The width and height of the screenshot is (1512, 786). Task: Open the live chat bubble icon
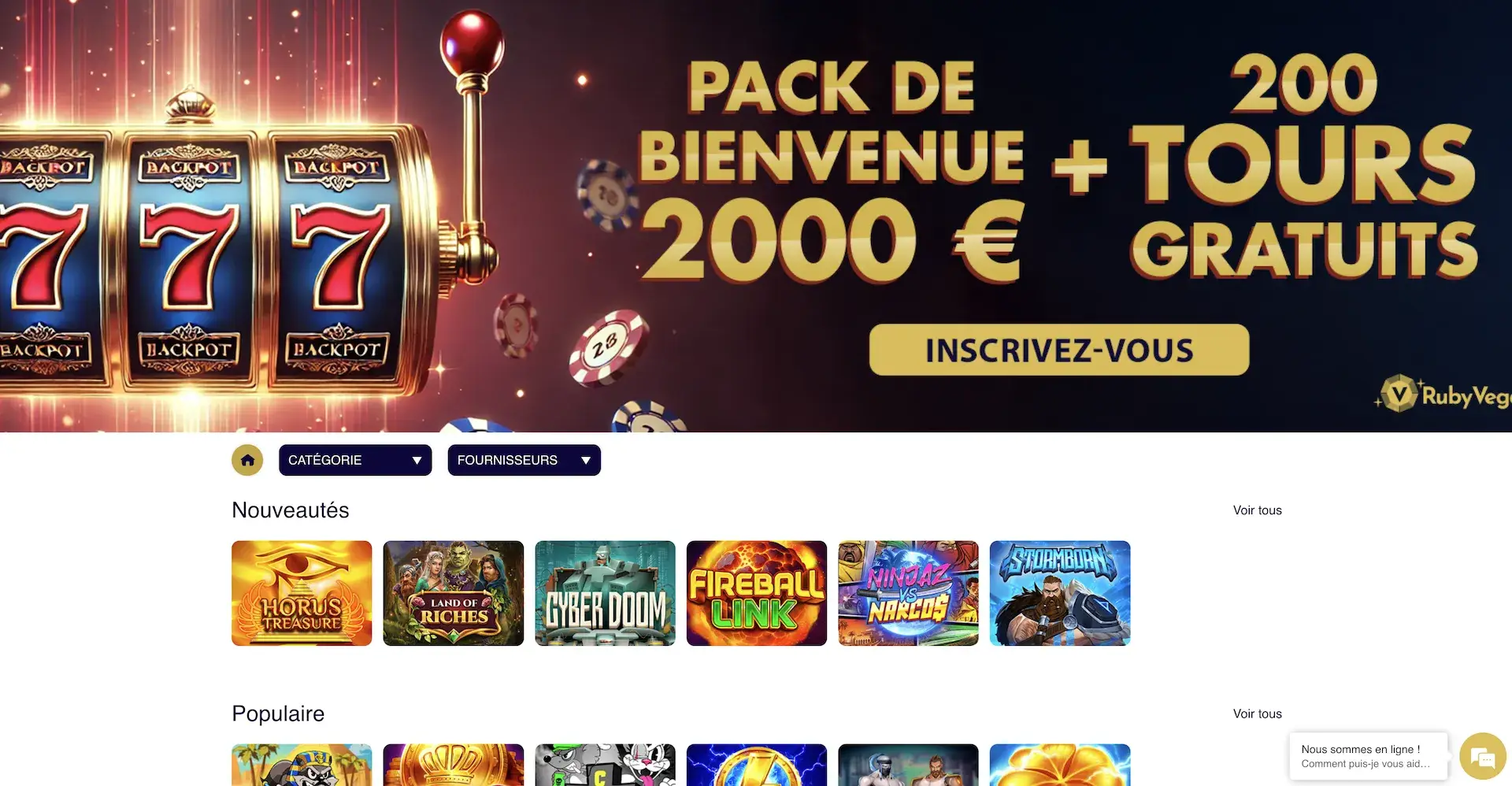point(1483,757)
